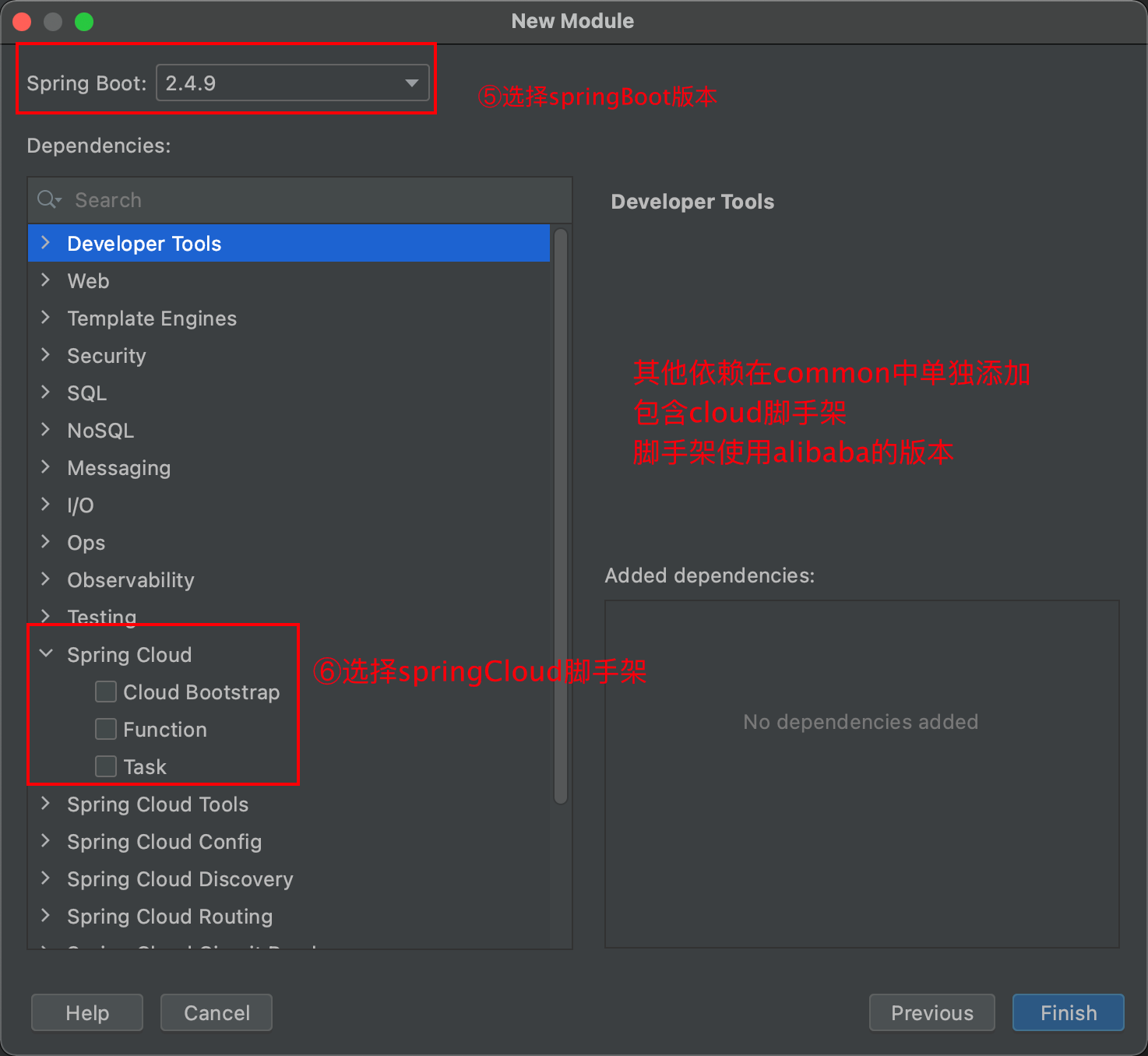Expand the Web dependency category
1148x1056 pixels.
pyautogui.click(x=45, y=281)
